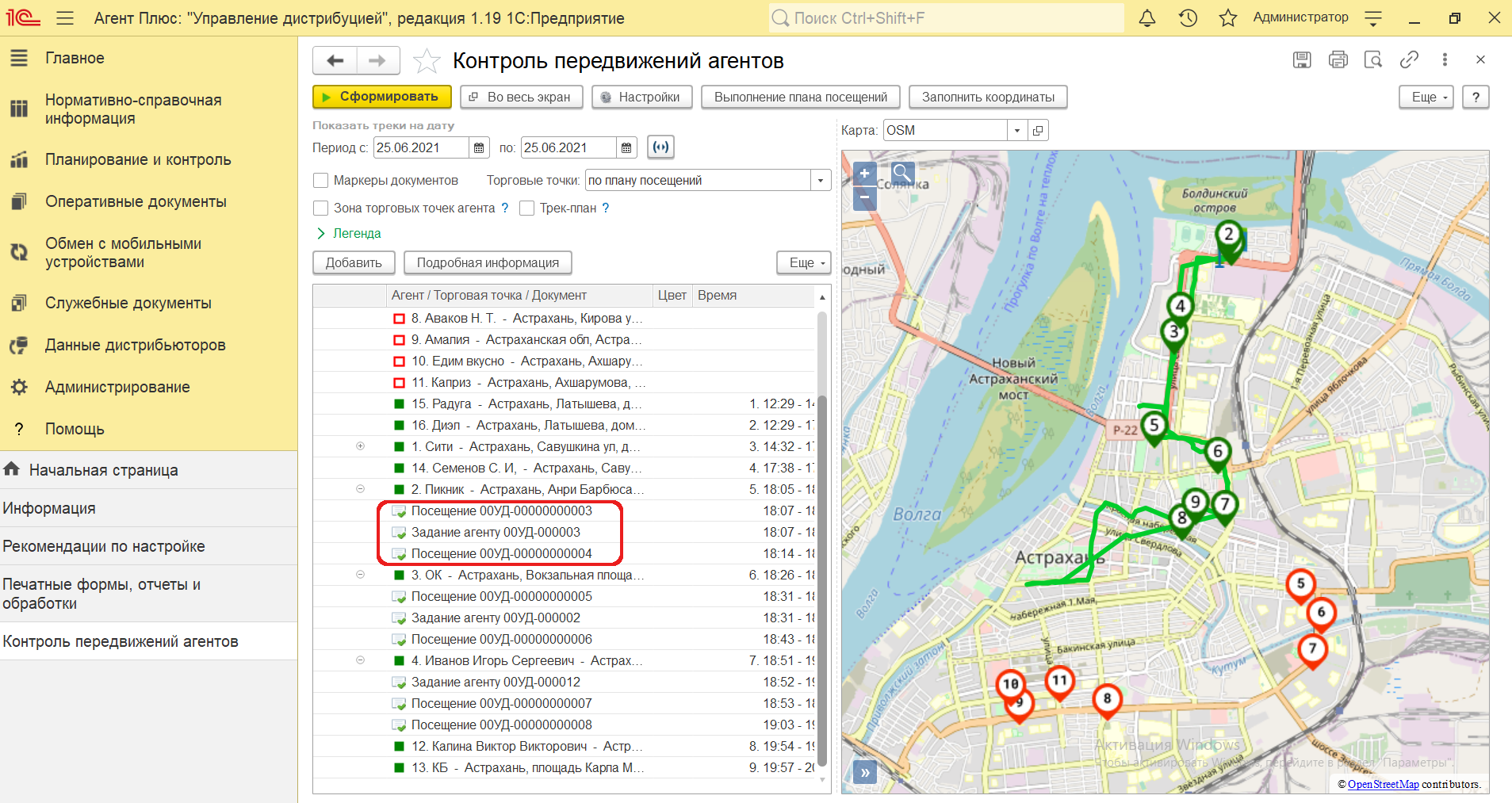1512x803 pixels.
Task: Click the live tracking broadcast icon
Action: coord(660,147)
